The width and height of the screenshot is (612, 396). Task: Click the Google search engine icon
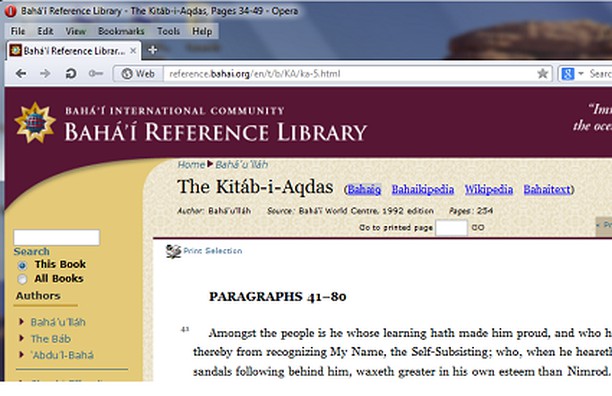[x=568, y=73]
